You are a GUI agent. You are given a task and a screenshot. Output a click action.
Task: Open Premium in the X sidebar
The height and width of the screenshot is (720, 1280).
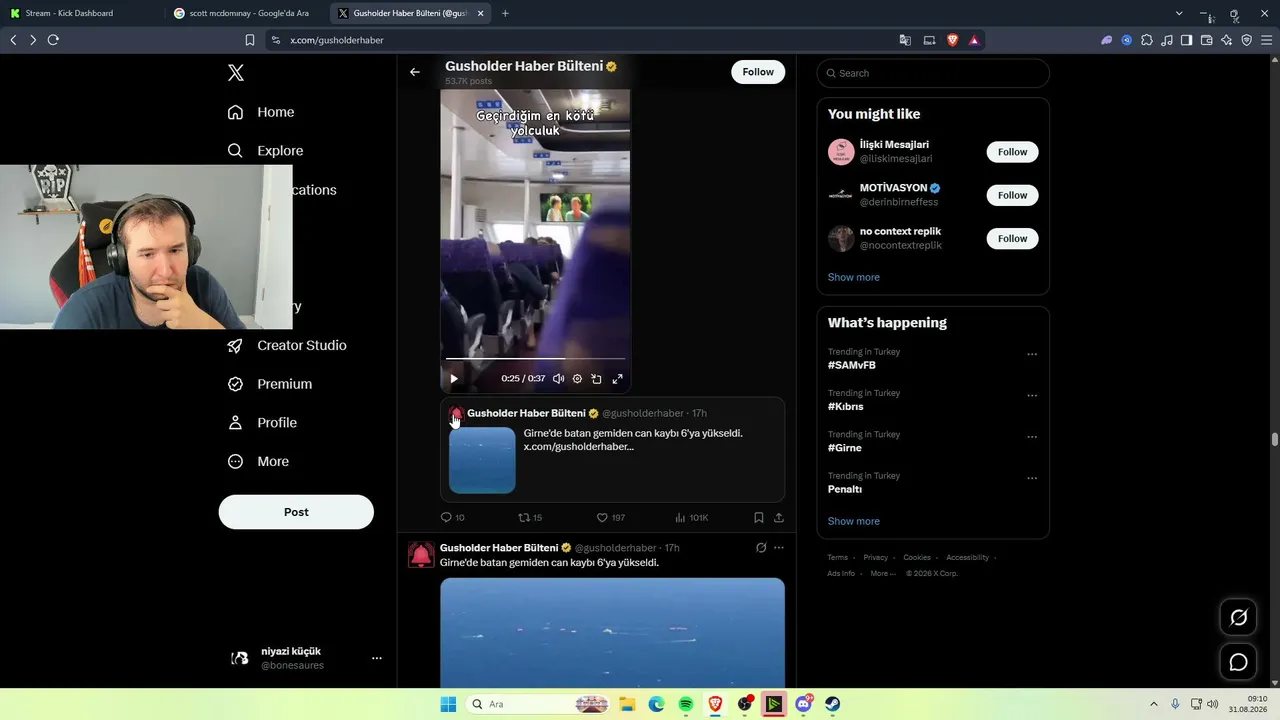[270, 384]
